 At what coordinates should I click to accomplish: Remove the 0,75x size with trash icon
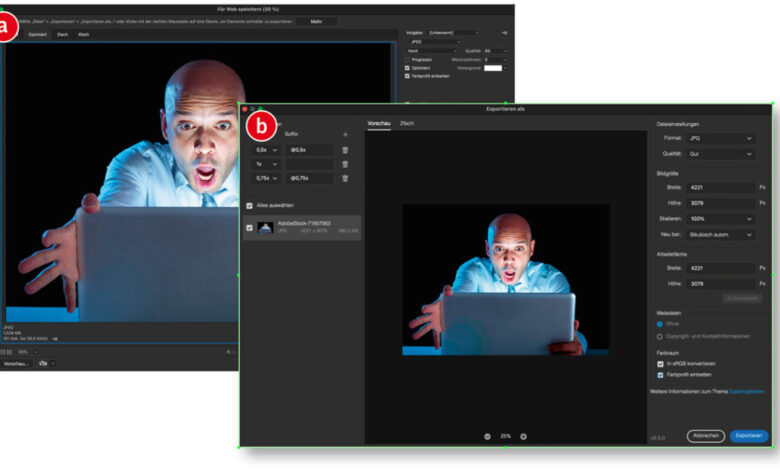click(x=345, y=178)
